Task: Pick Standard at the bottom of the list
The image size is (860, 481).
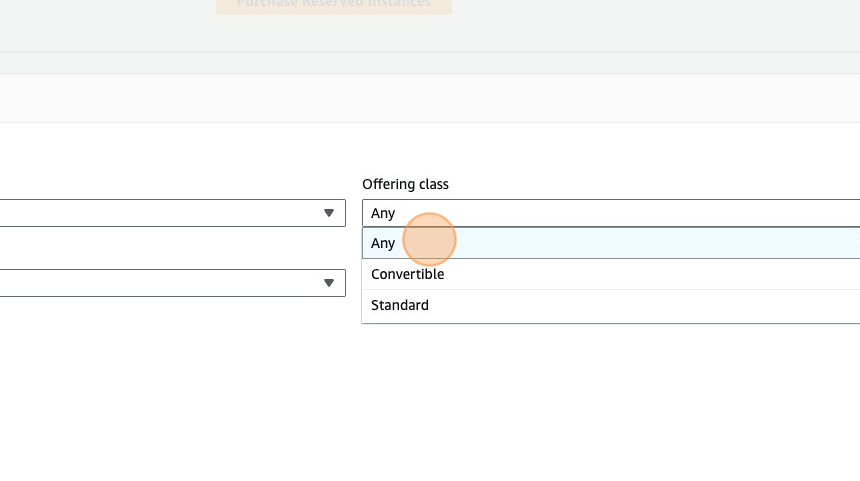Action: (x=400, y=305)
